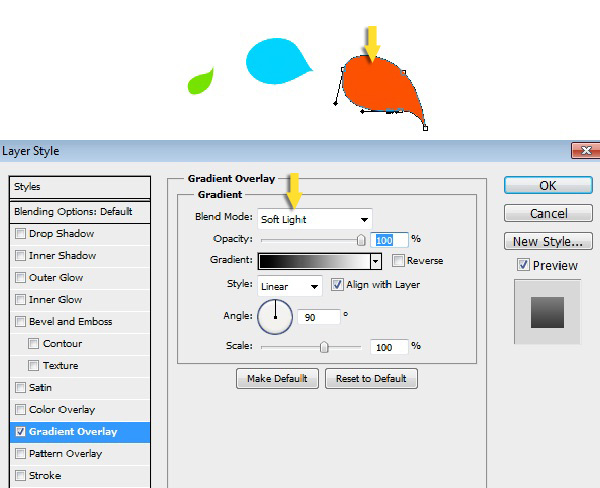Click the small green leaf shape
This screenshot has width=600, height=488.
tap(201, 82)
